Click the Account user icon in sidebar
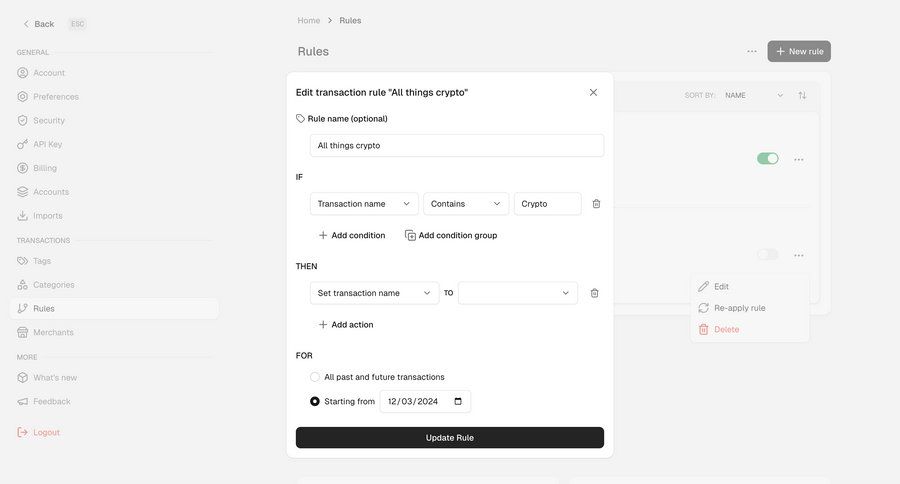The height and width of the screenshot is (484, 900). pos(22,73)
